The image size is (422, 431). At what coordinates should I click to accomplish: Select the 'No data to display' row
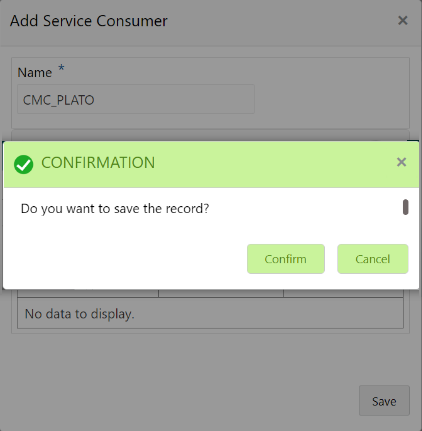210,314
